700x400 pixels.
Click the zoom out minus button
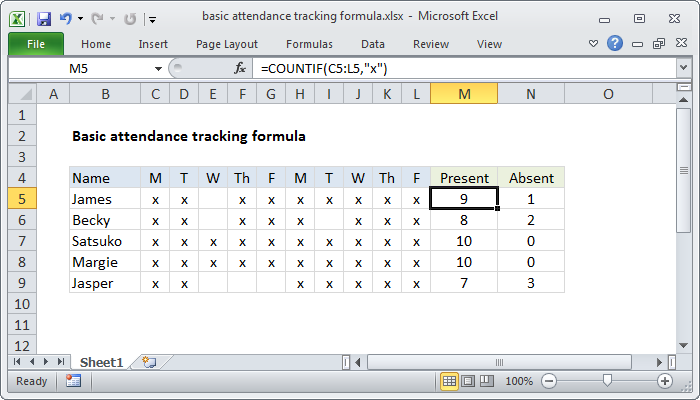pyautogui.click(x=550, y=381)
